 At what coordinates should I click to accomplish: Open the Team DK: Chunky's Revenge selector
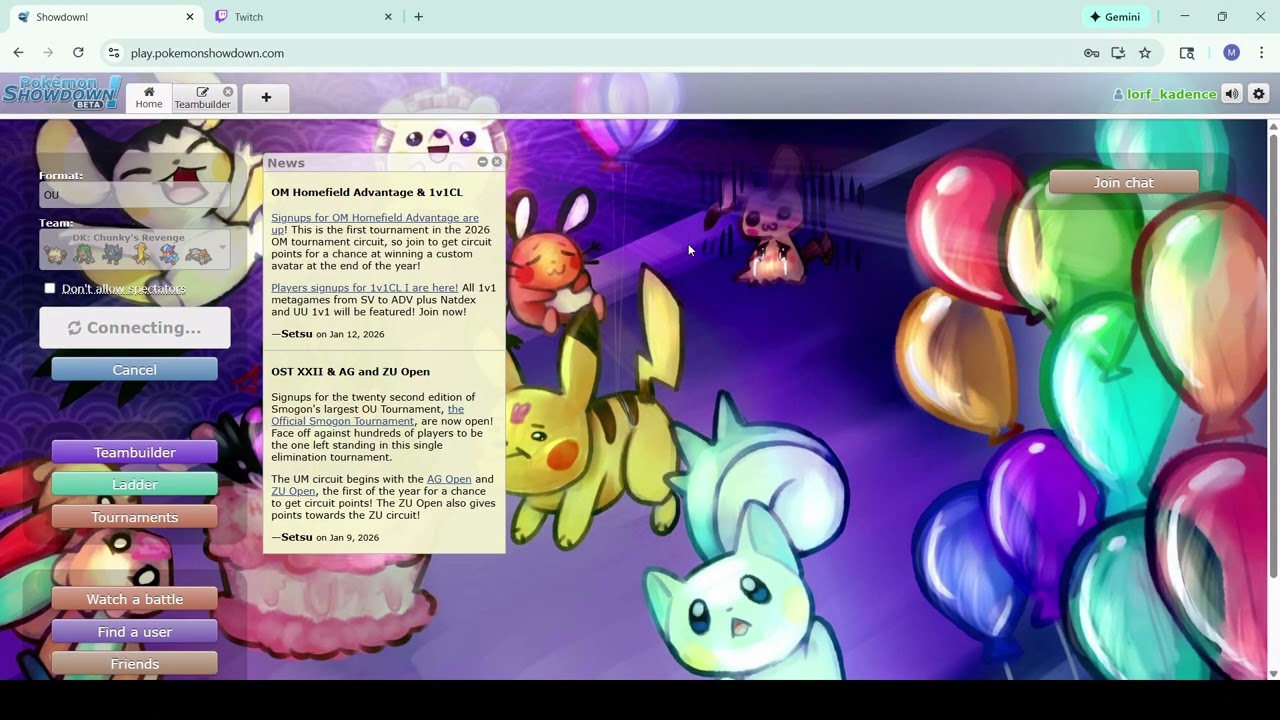point(134,250)
